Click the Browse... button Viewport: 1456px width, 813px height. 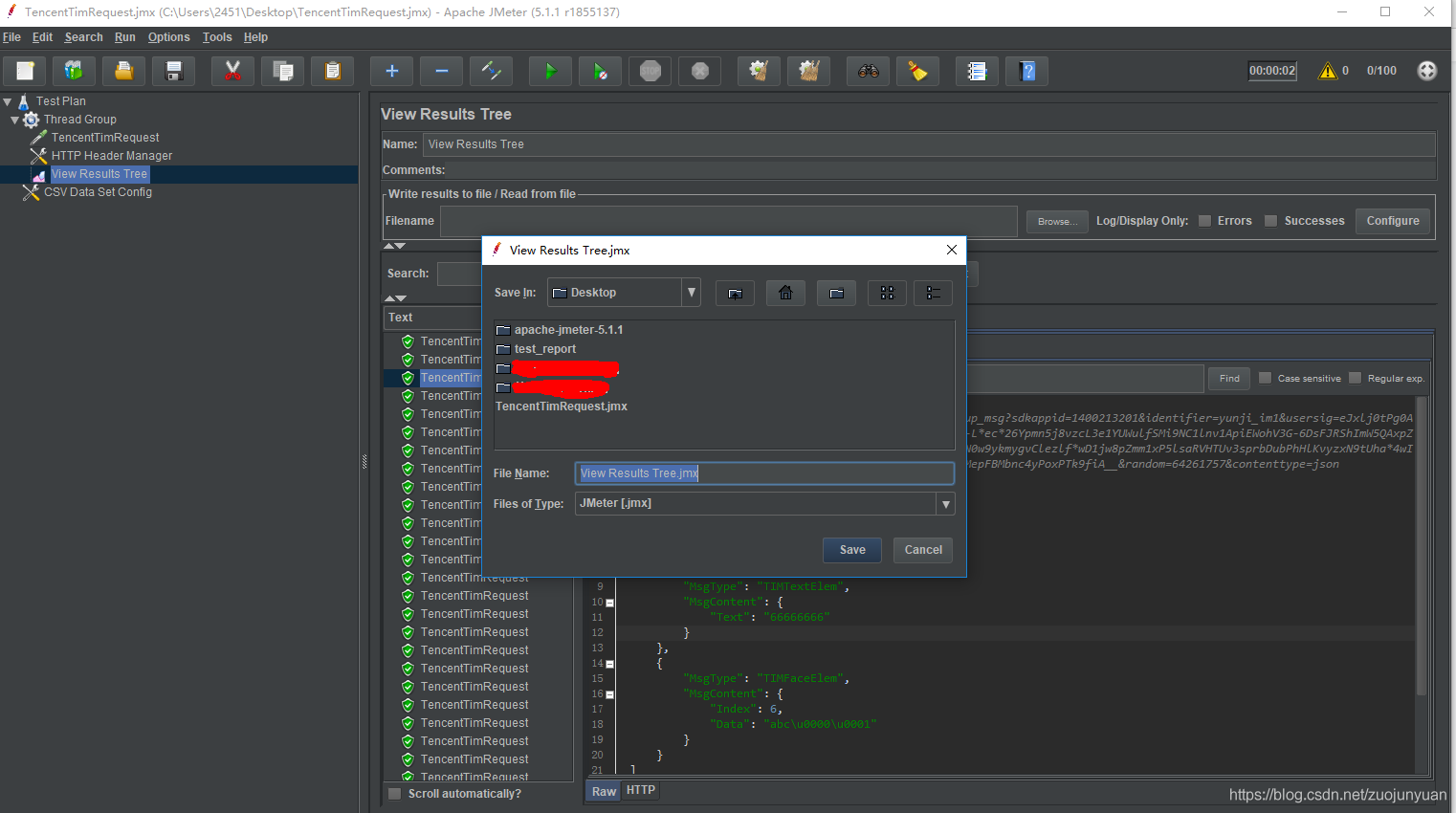point(1057,221)
